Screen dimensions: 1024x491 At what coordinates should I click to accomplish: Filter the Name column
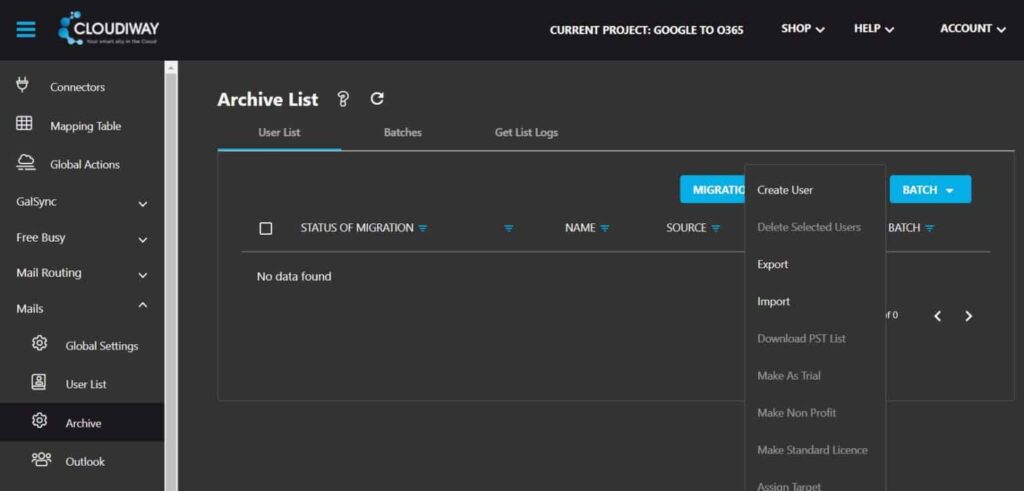[x=605, y=229]
